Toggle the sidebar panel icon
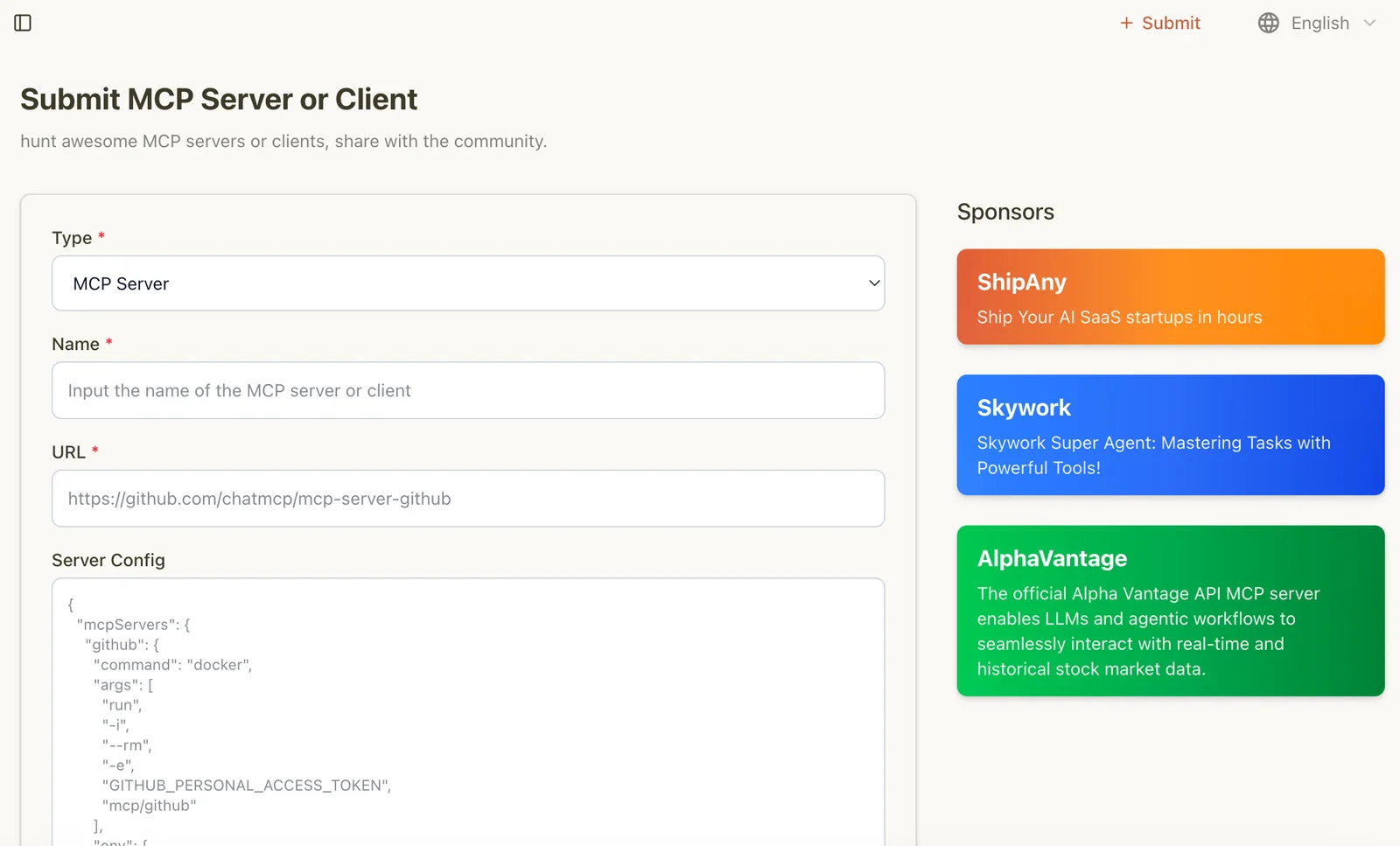 [x=23, y=23]
